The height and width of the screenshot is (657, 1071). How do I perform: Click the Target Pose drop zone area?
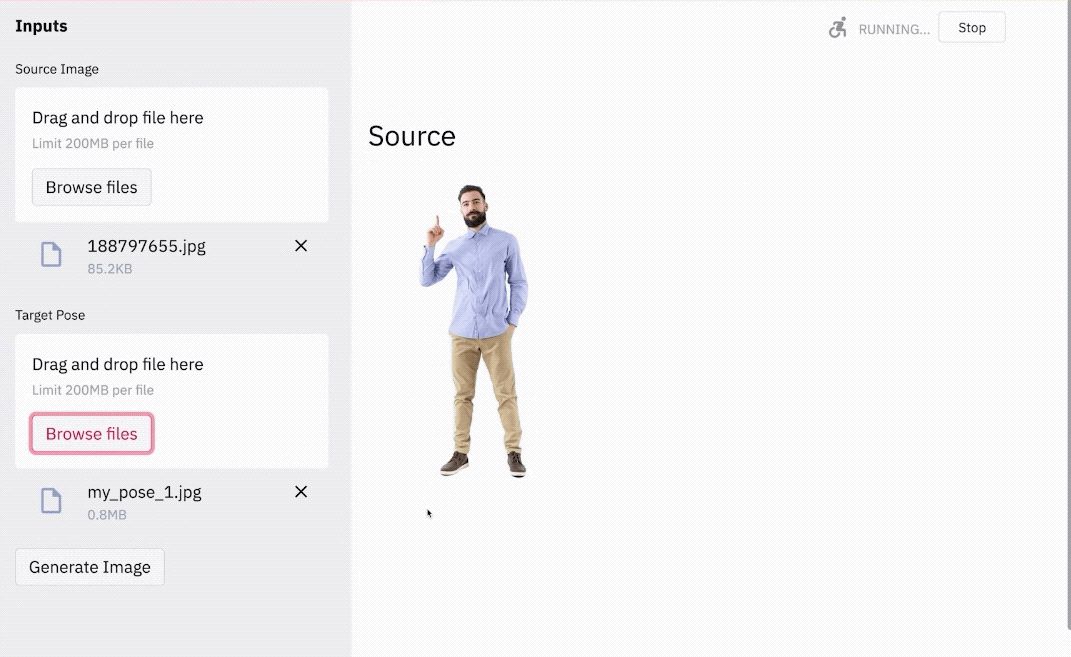(171, 401)
